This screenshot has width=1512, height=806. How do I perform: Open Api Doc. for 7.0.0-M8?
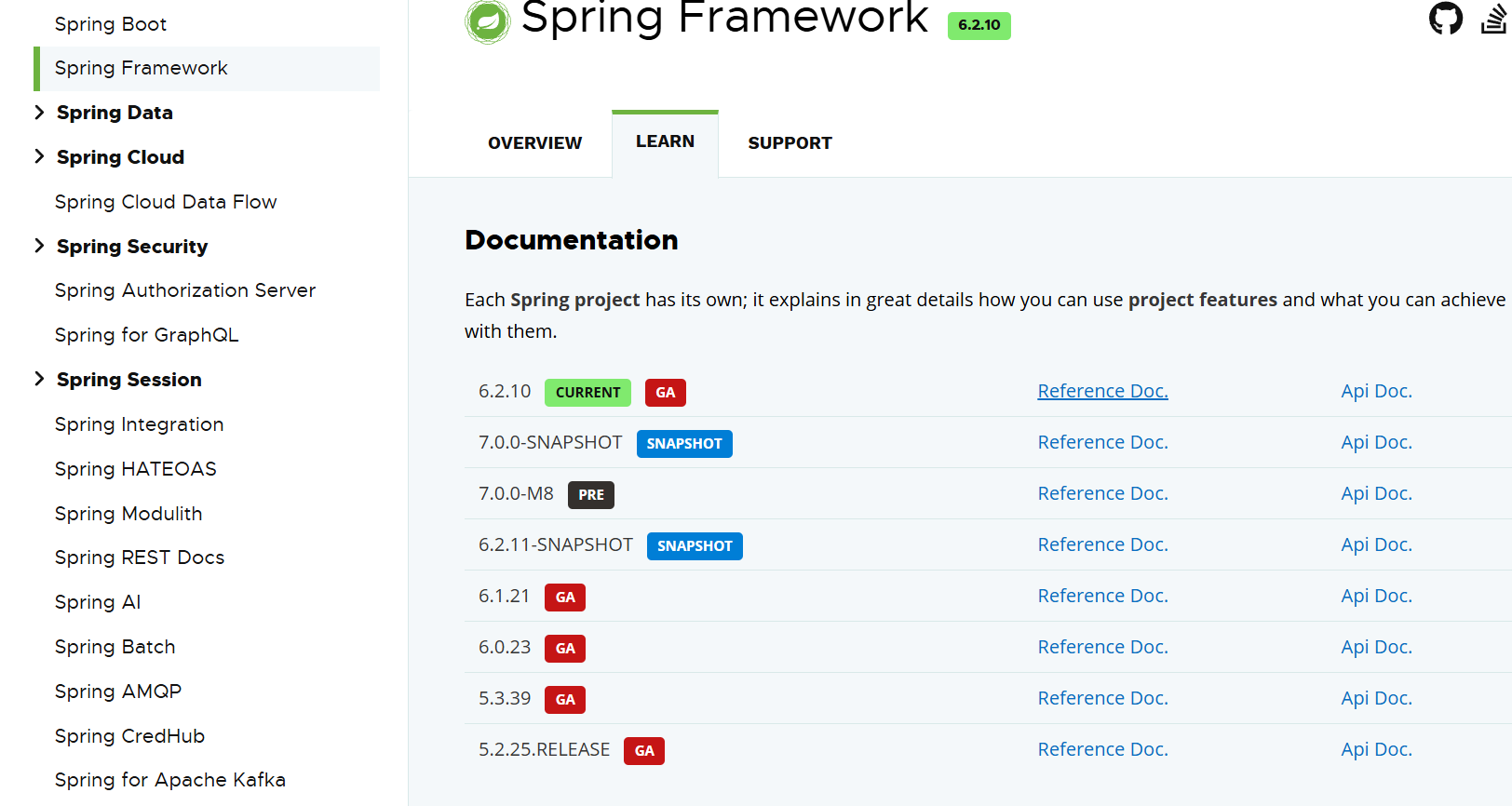(1376, 493)
